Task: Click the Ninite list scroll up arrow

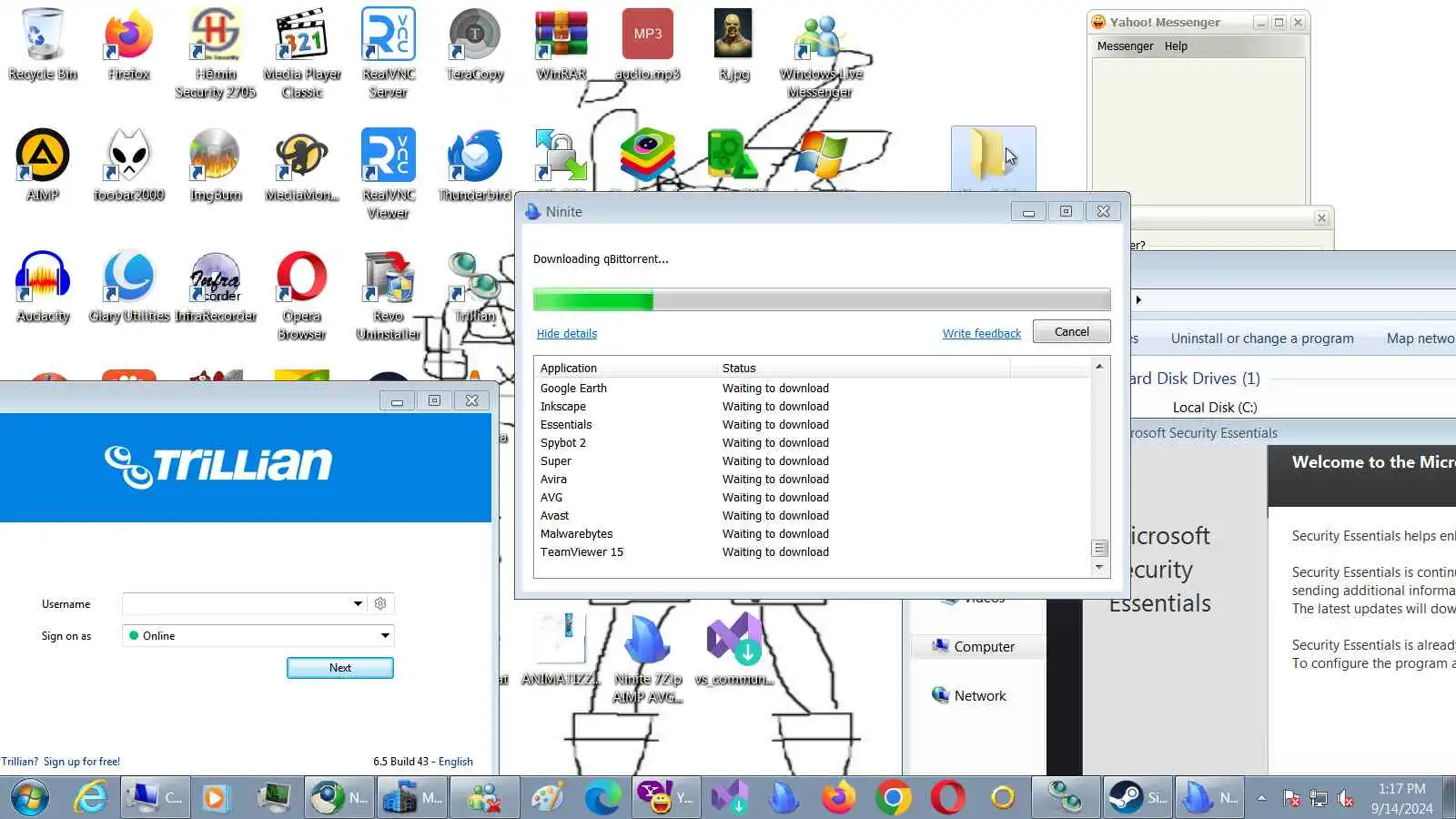Action: [1099, 367]
